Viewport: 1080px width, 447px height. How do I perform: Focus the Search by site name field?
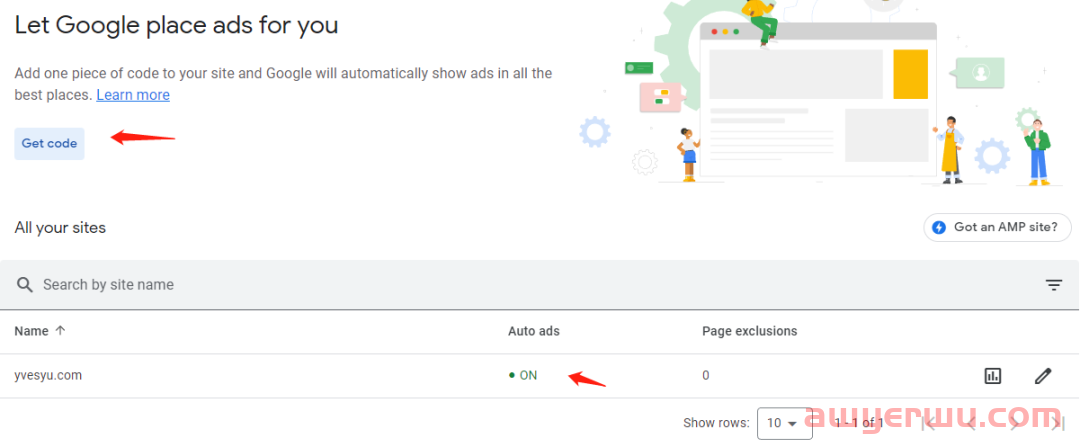(300, 285)
